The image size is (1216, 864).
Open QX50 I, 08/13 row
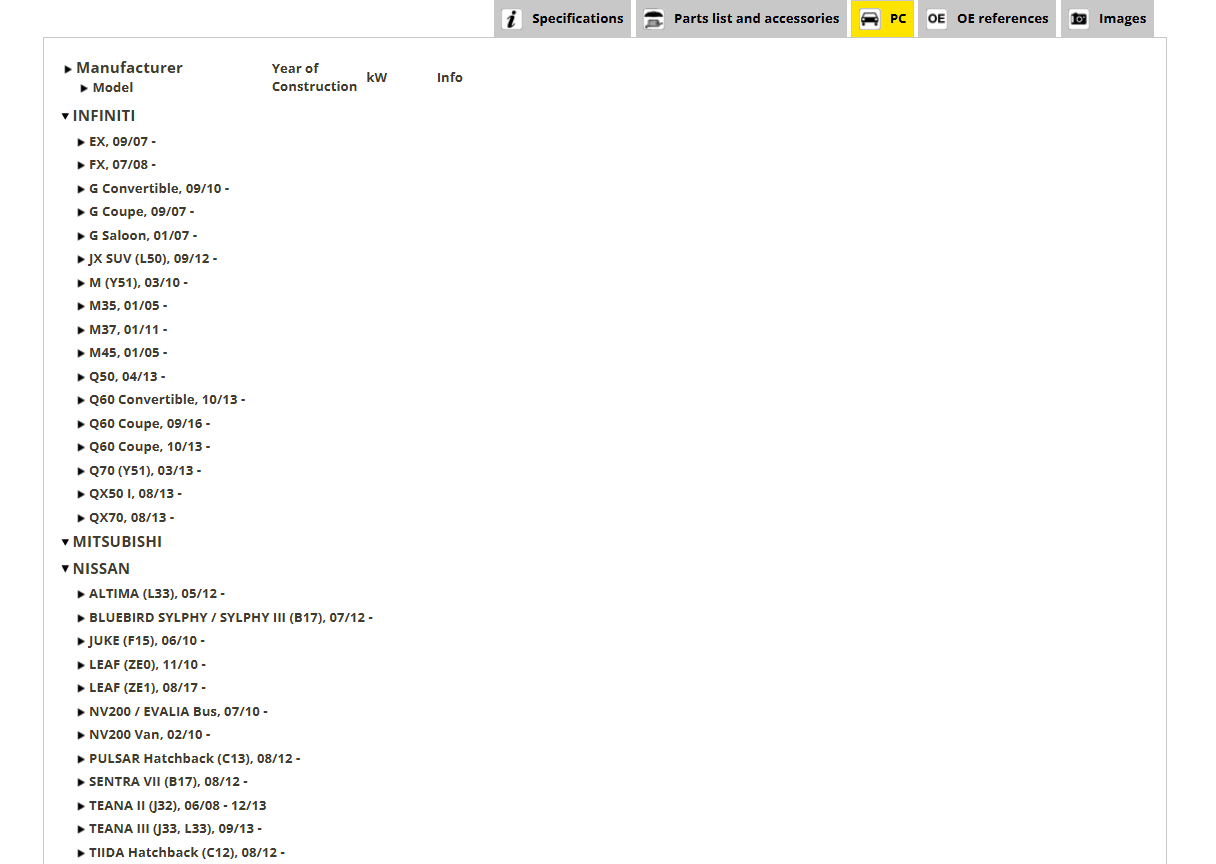[x=135, y=493]
